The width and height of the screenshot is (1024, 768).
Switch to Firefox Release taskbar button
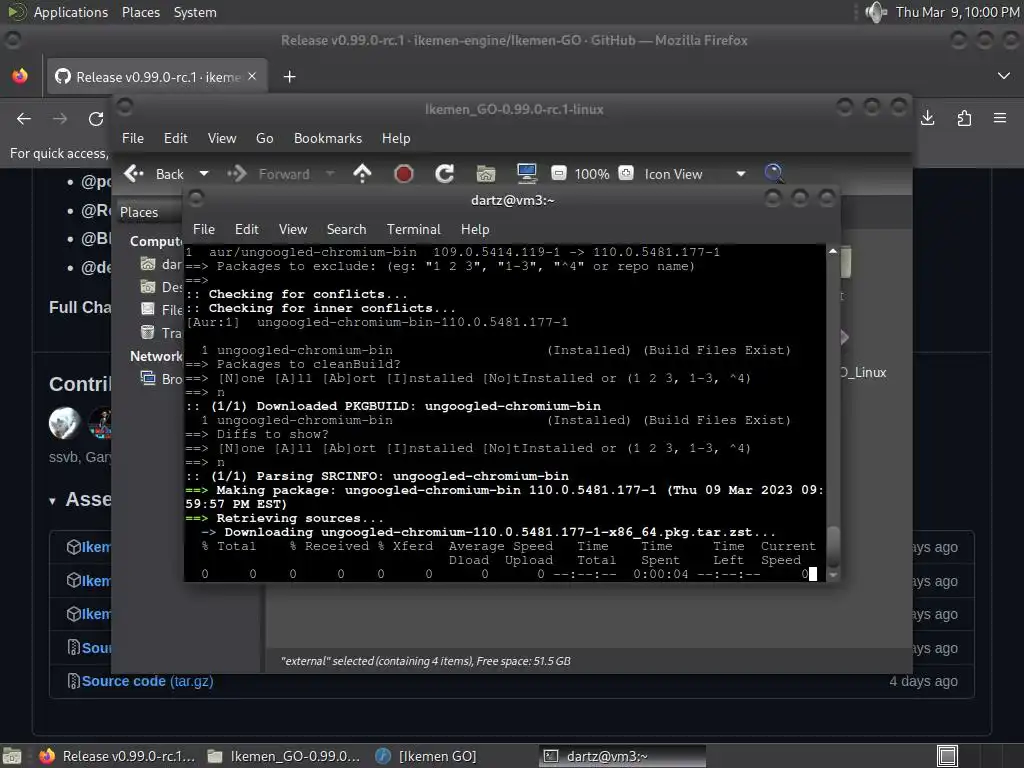coord(118,756)
